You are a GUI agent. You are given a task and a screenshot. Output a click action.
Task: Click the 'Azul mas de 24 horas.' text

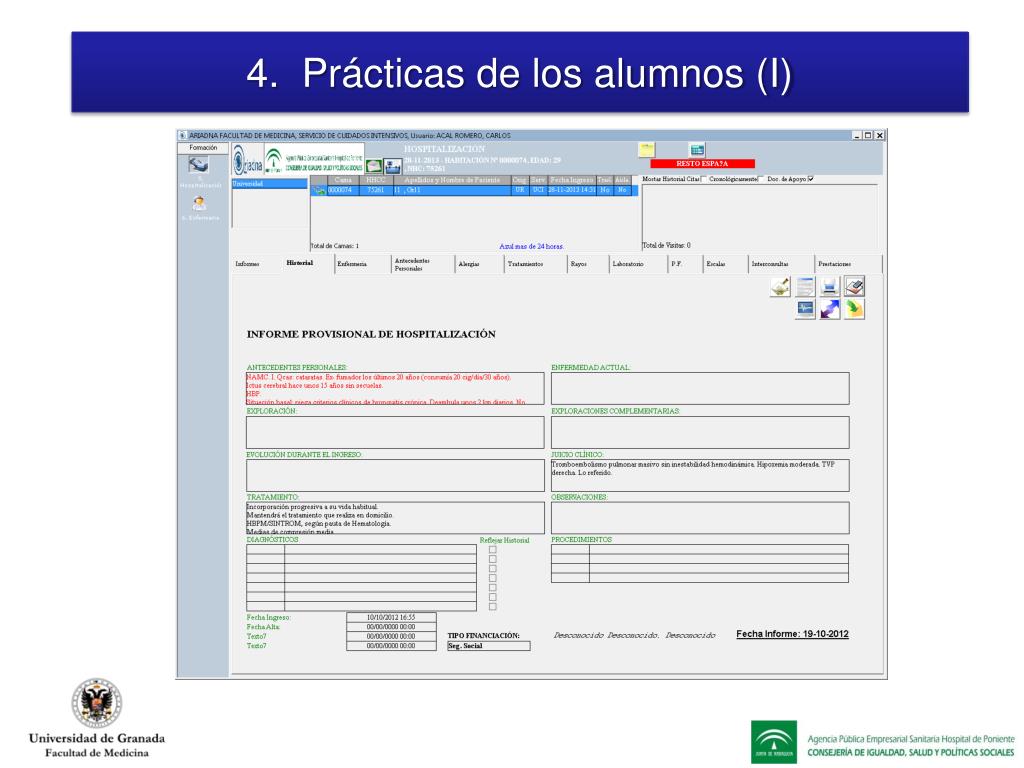532,246
